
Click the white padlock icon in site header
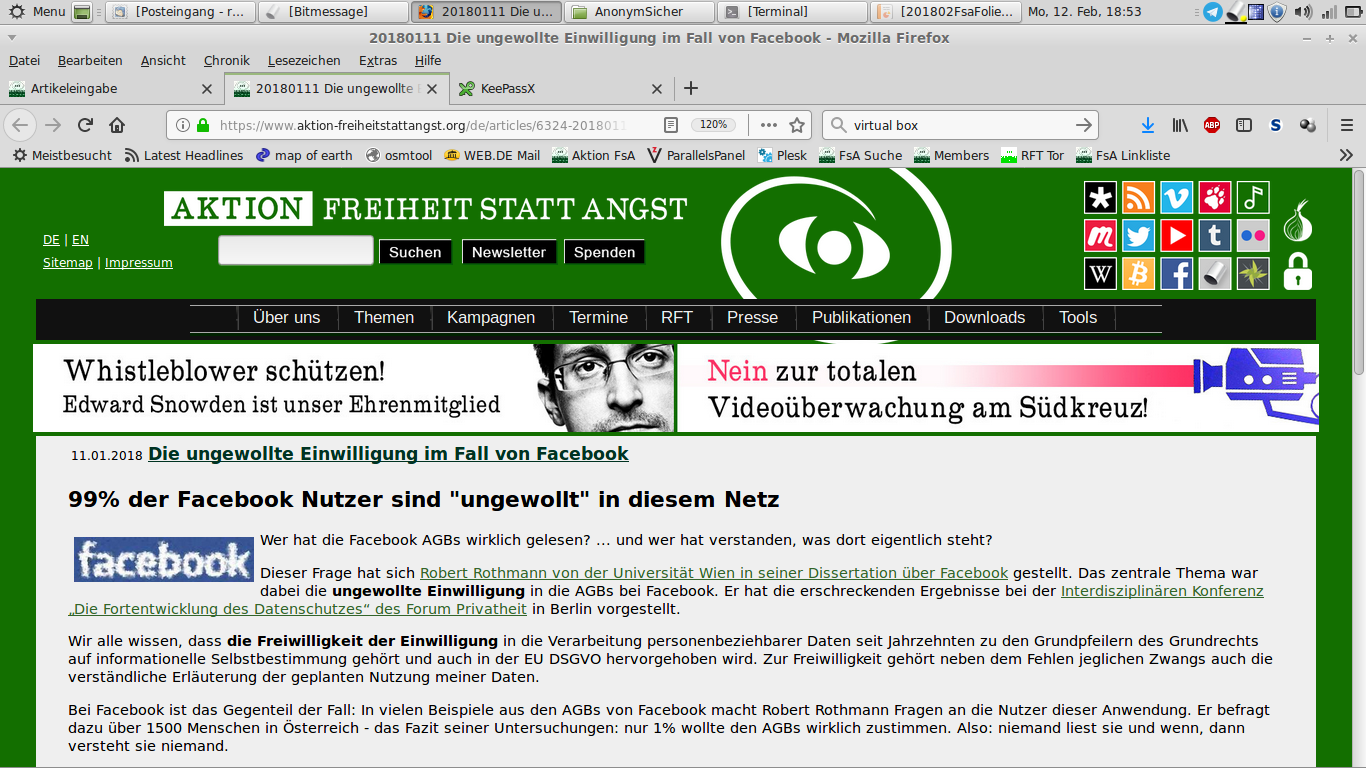click(1298, 271)
